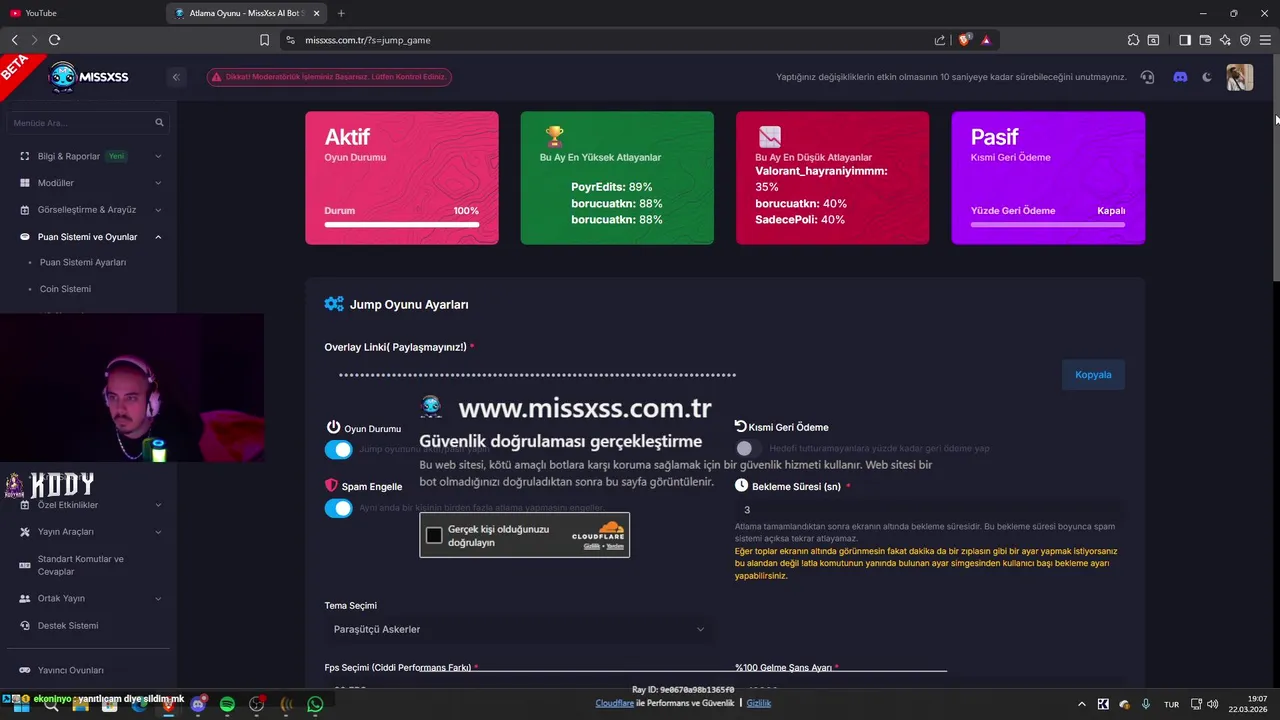
Task: Collapse sidebar with double-chevron icon
Action: pos(176,77)
